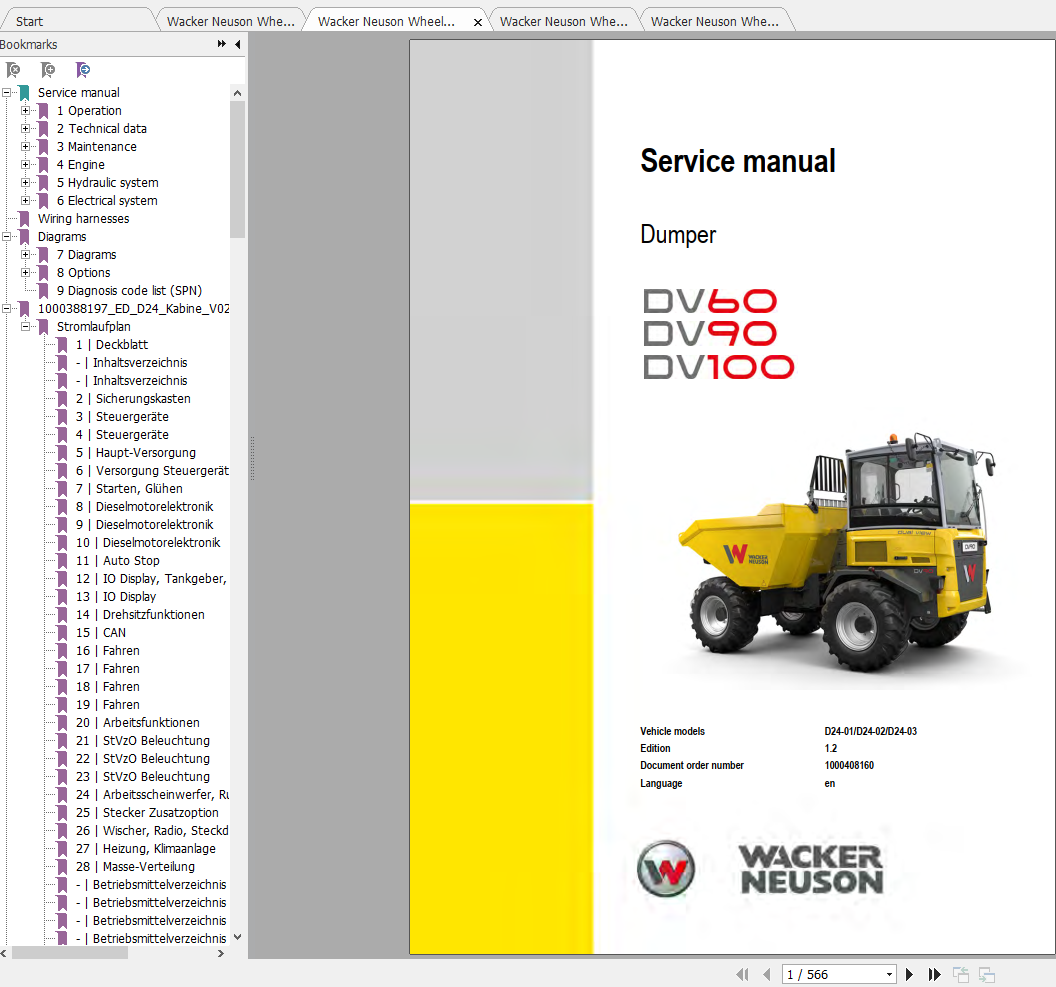Expand the 5 Hydraulic system bookmark
Image resolution: width=1056 pixels, height=987 pixels.
coord(24,182)
